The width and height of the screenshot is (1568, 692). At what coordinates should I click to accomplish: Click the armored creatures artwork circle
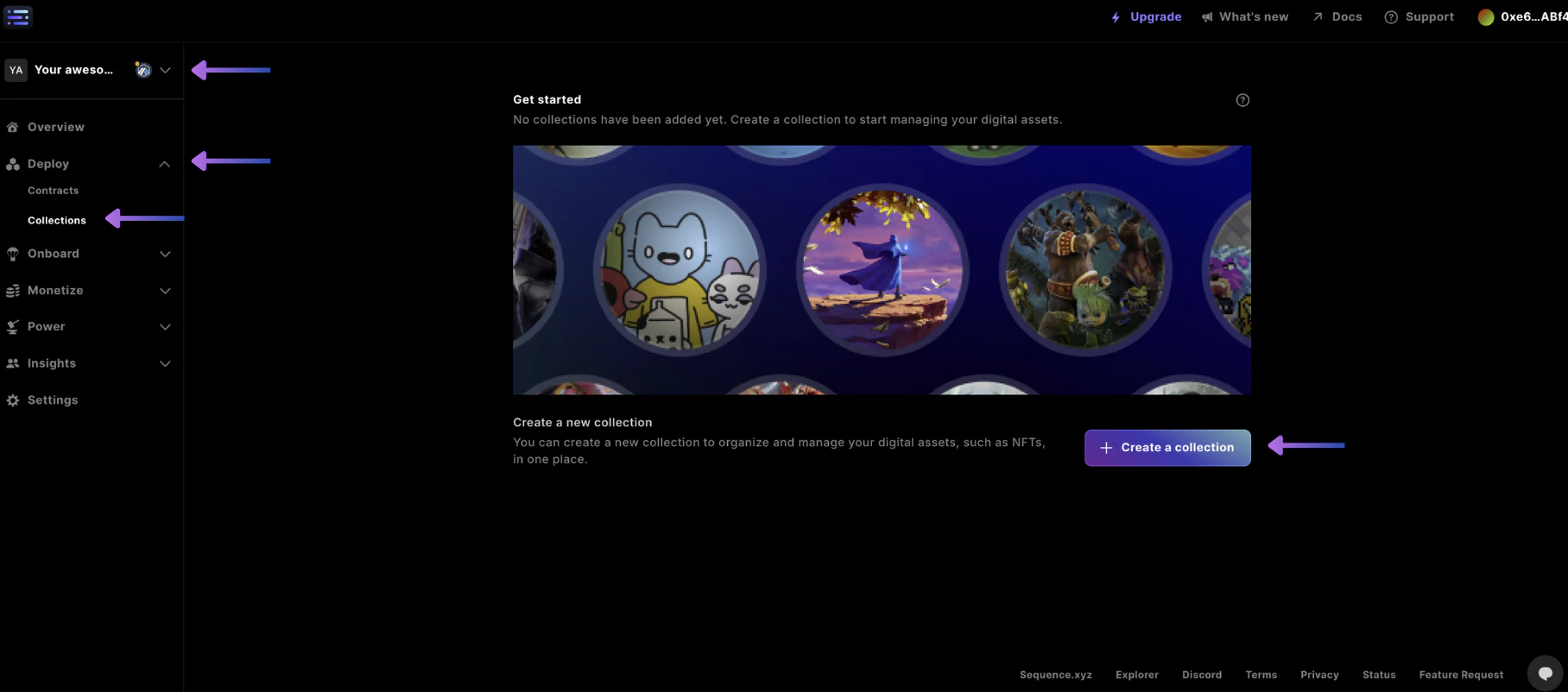coord(1085,270)
